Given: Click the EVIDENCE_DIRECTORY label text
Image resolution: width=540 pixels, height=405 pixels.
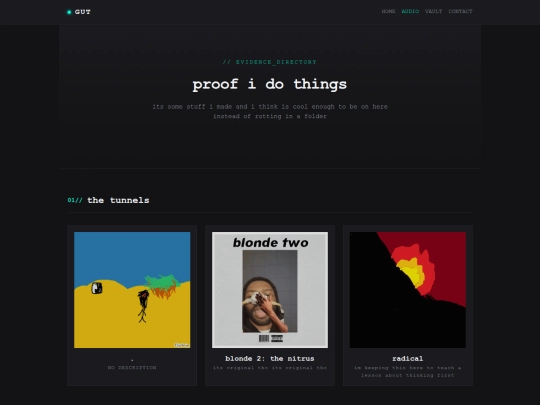Looking at the screenshot, I should pyautogui.click(x=270, y=62).
